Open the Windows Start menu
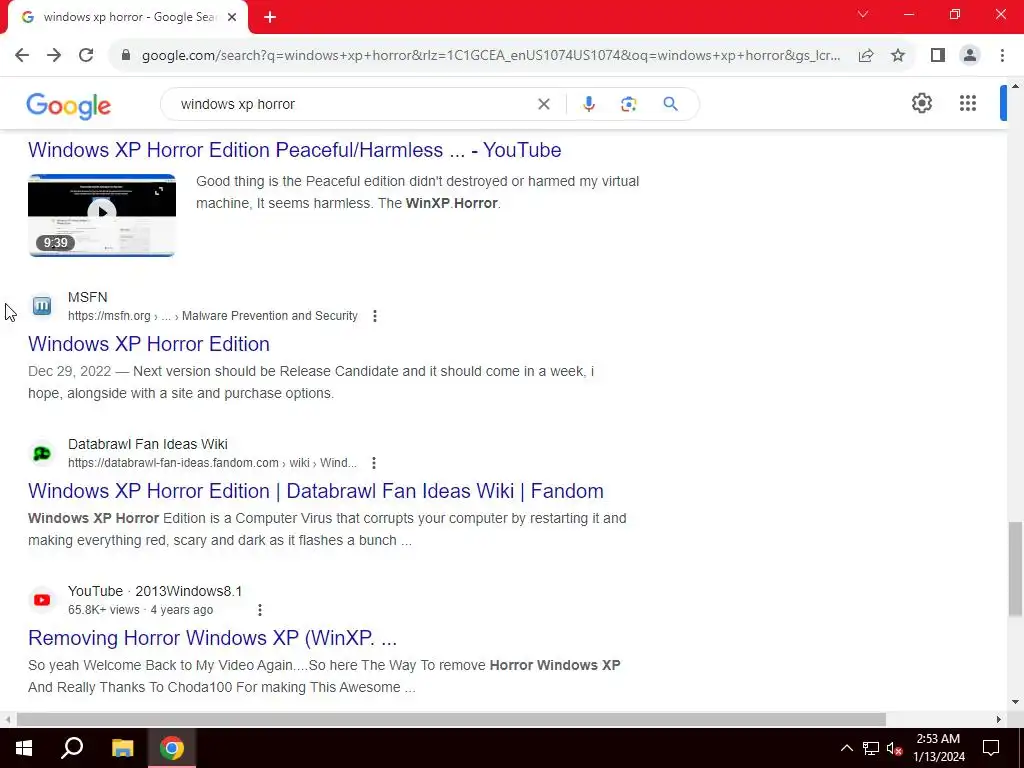The height and width of the screenshot is (768, 1024). tap(24, 748)
